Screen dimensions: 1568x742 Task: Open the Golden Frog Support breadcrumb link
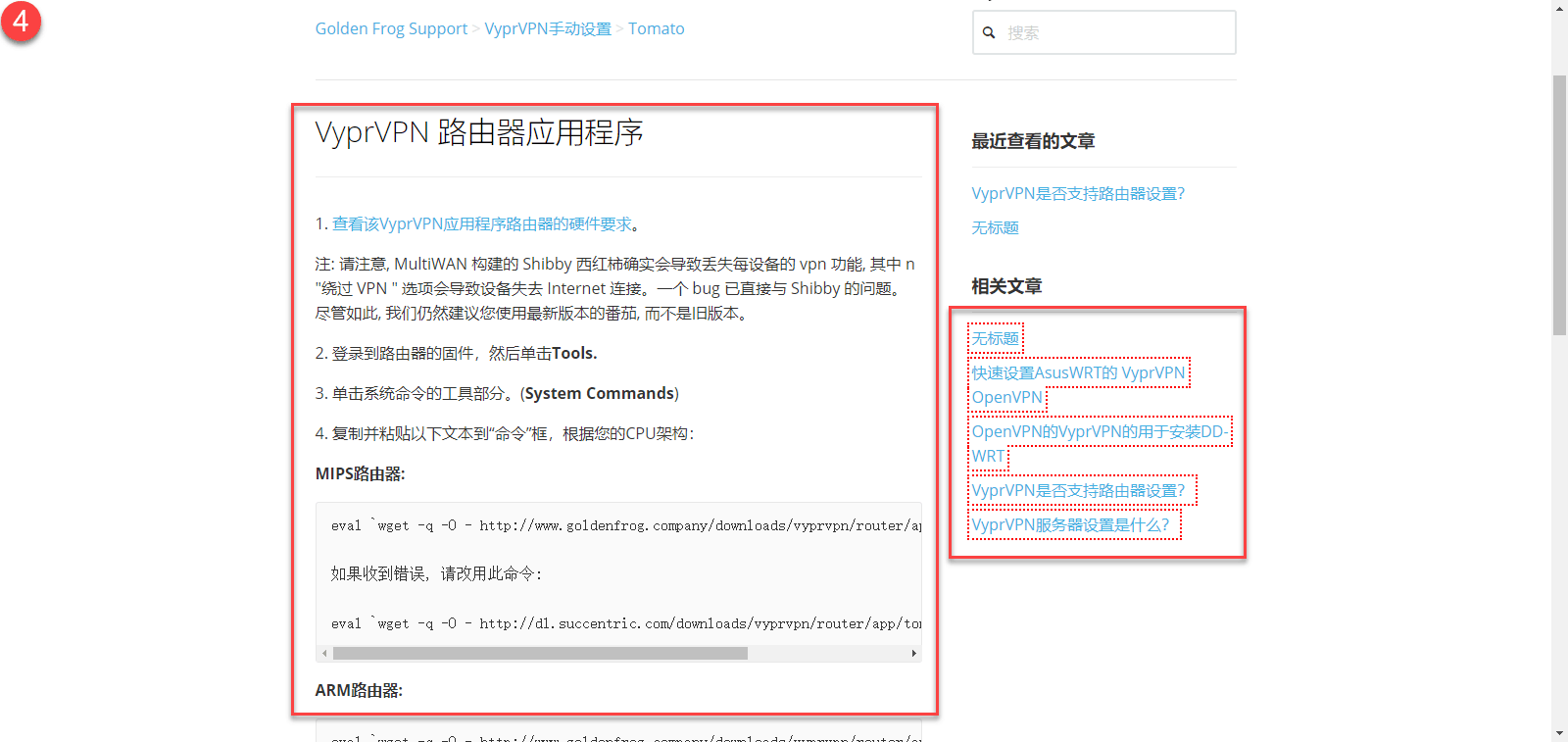391,29
